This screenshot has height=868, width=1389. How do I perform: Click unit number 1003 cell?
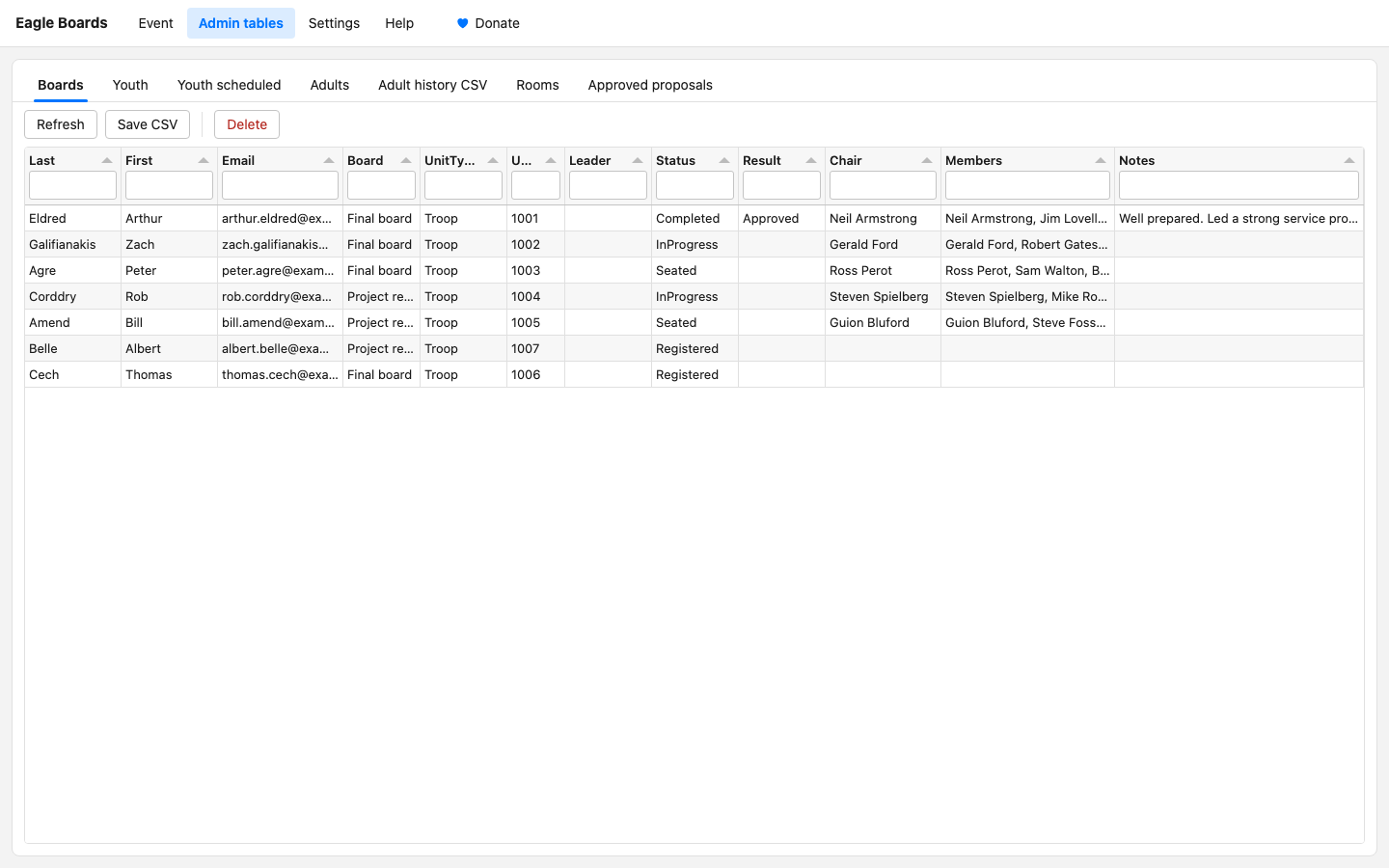tap(535, 271)
